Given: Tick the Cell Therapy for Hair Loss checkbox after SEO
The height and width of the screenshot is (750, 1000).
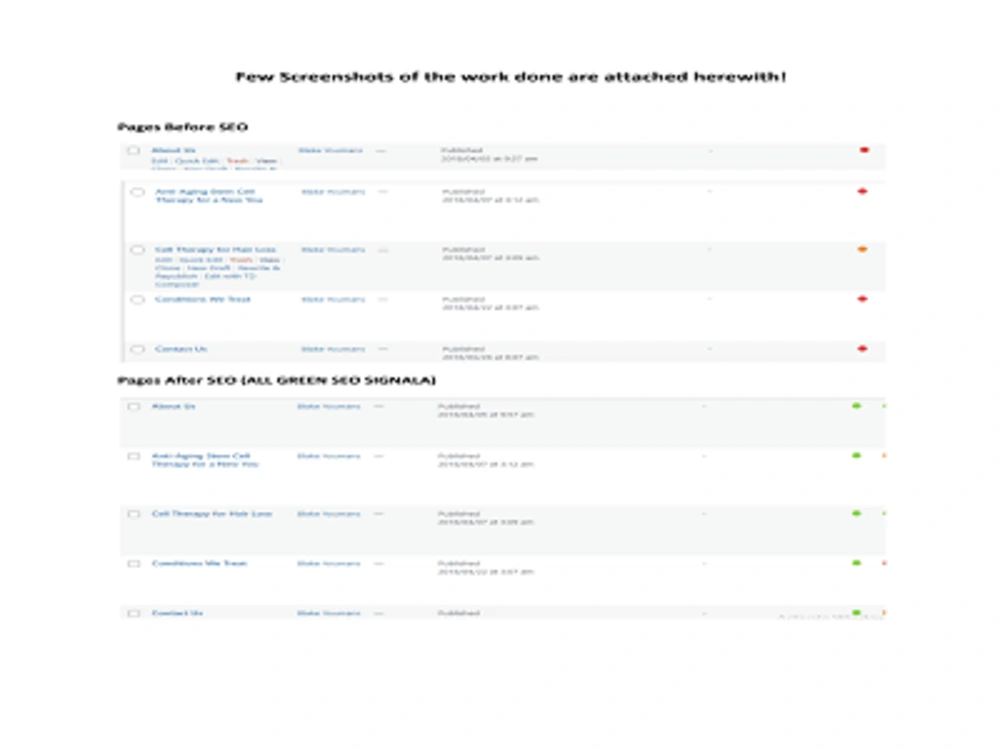Looking at the screenshot, I should pos(133,514).
